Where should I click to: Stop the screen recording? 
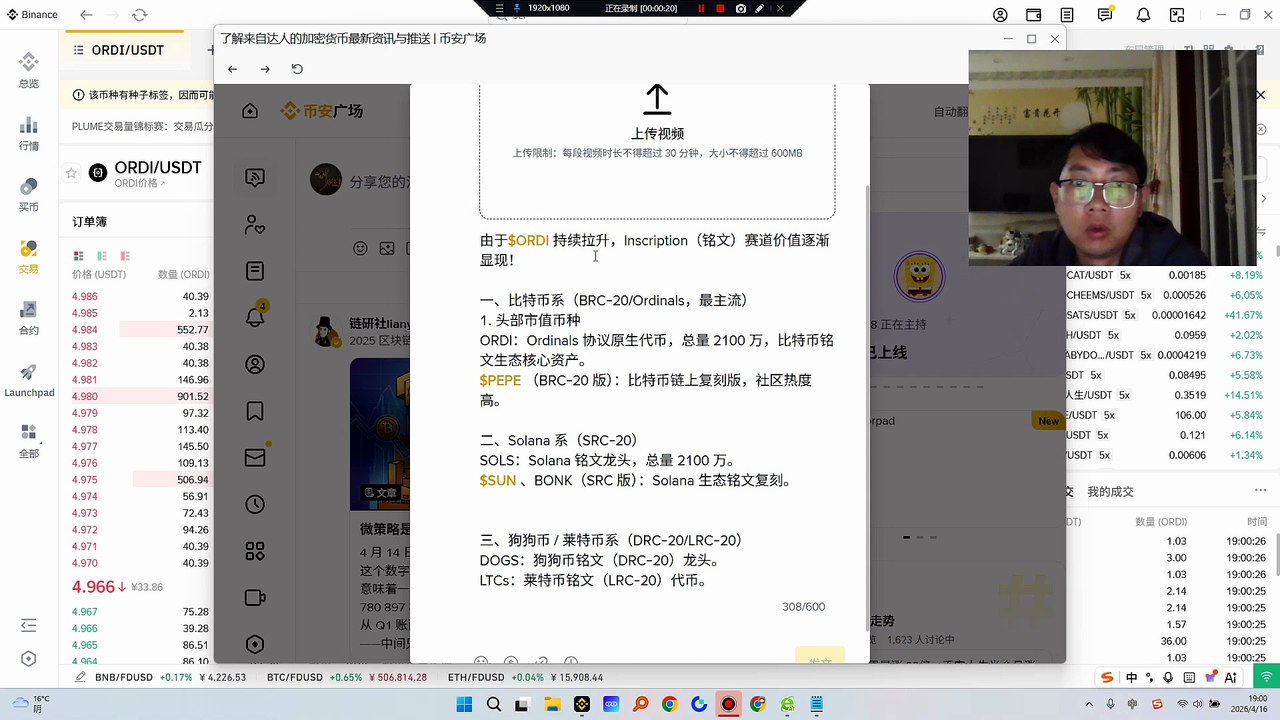(720, 8)
